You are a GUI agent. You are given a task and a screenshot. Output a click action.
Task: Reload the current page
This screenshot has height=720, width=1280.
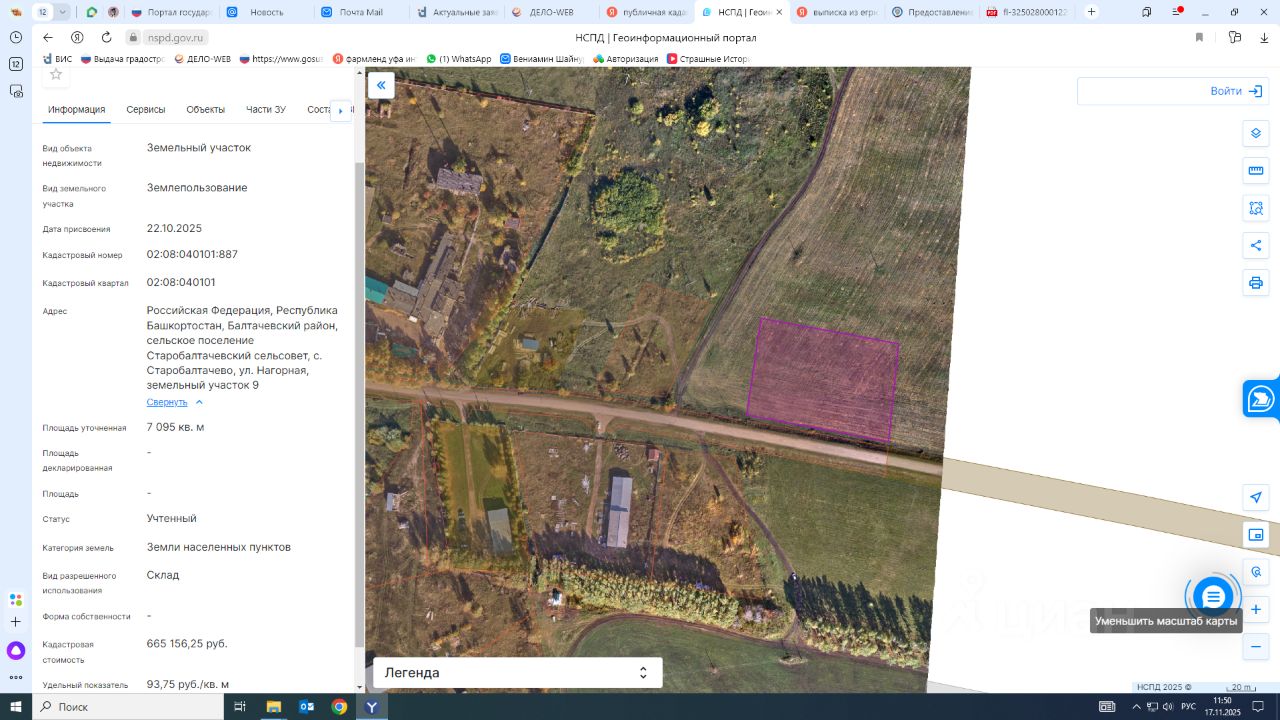point(105,37)
